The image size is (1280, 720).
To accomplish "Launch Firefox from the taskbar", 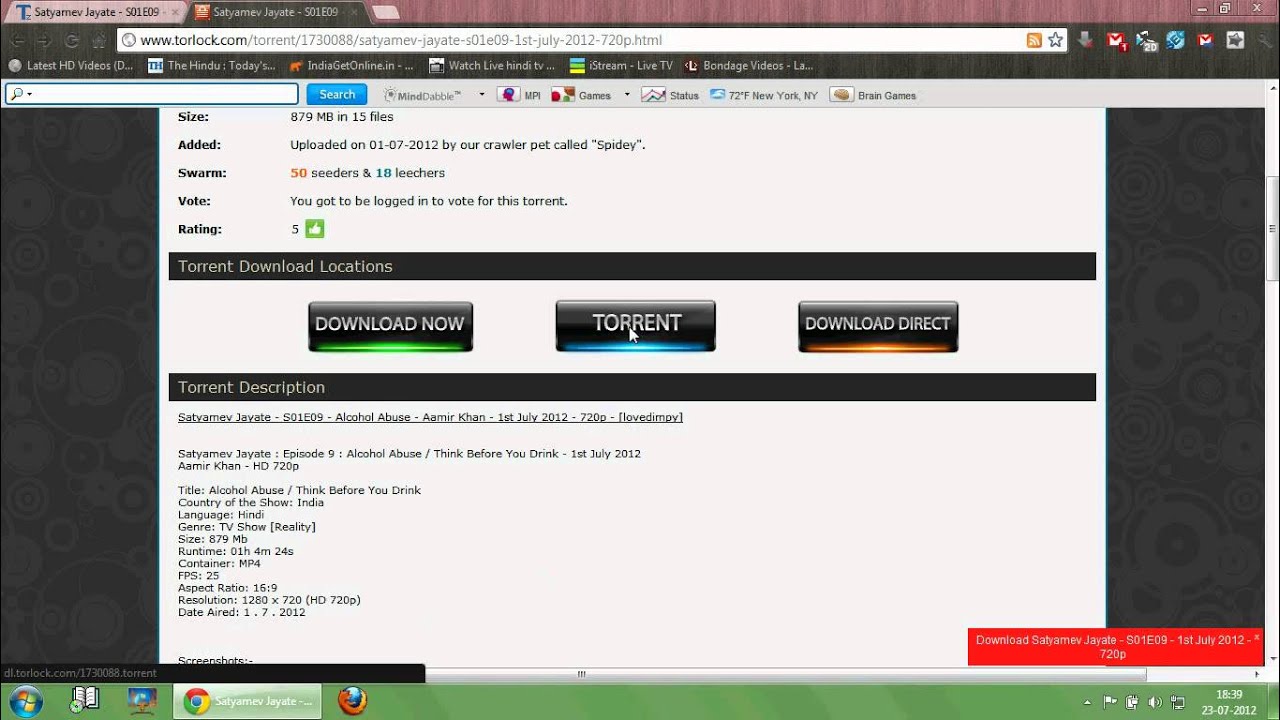I will (351, 700).
